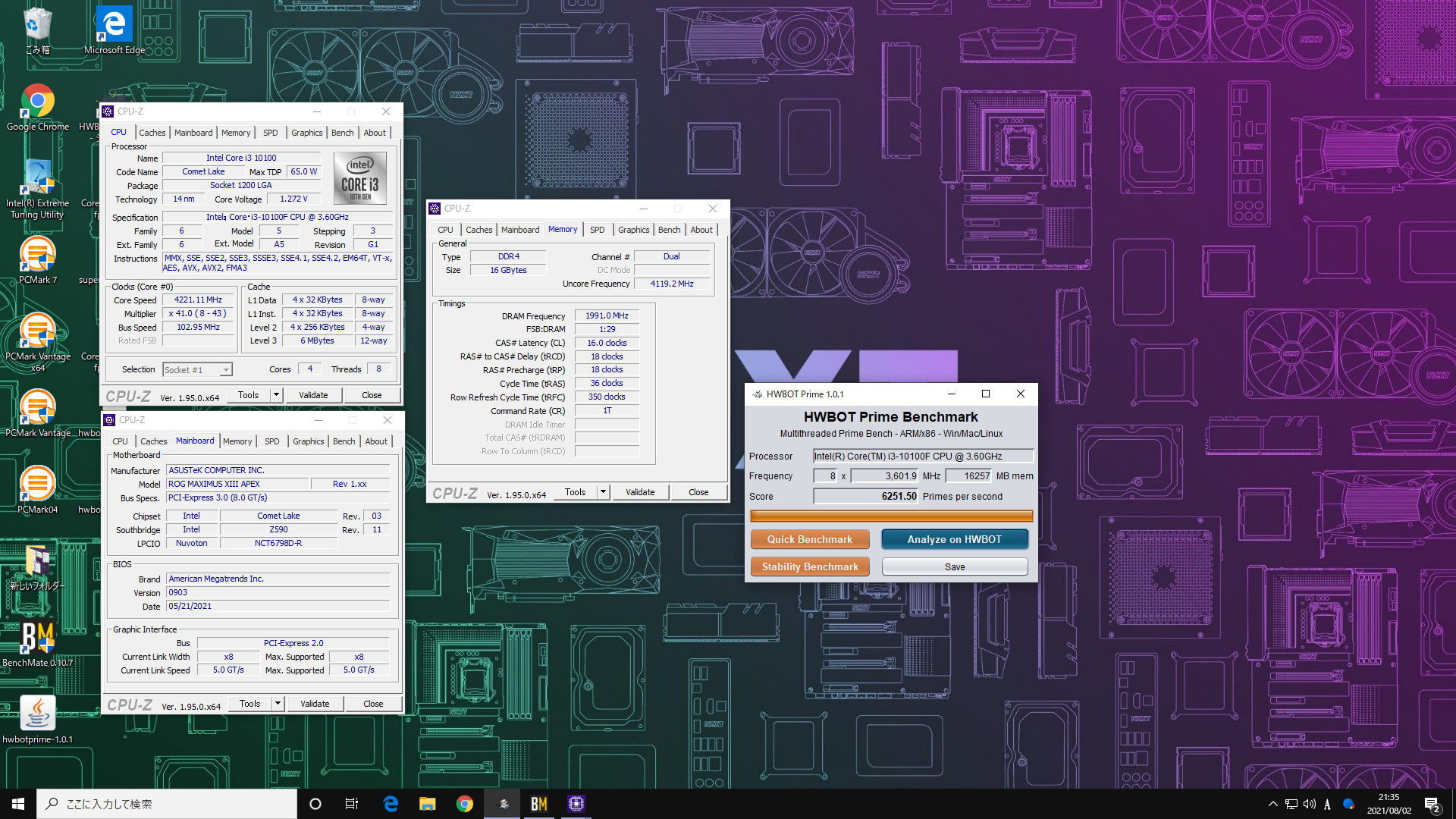
Task: Switch to CPU tab in Mainboard CPU-Z window
Action: [x=120, y=441]
